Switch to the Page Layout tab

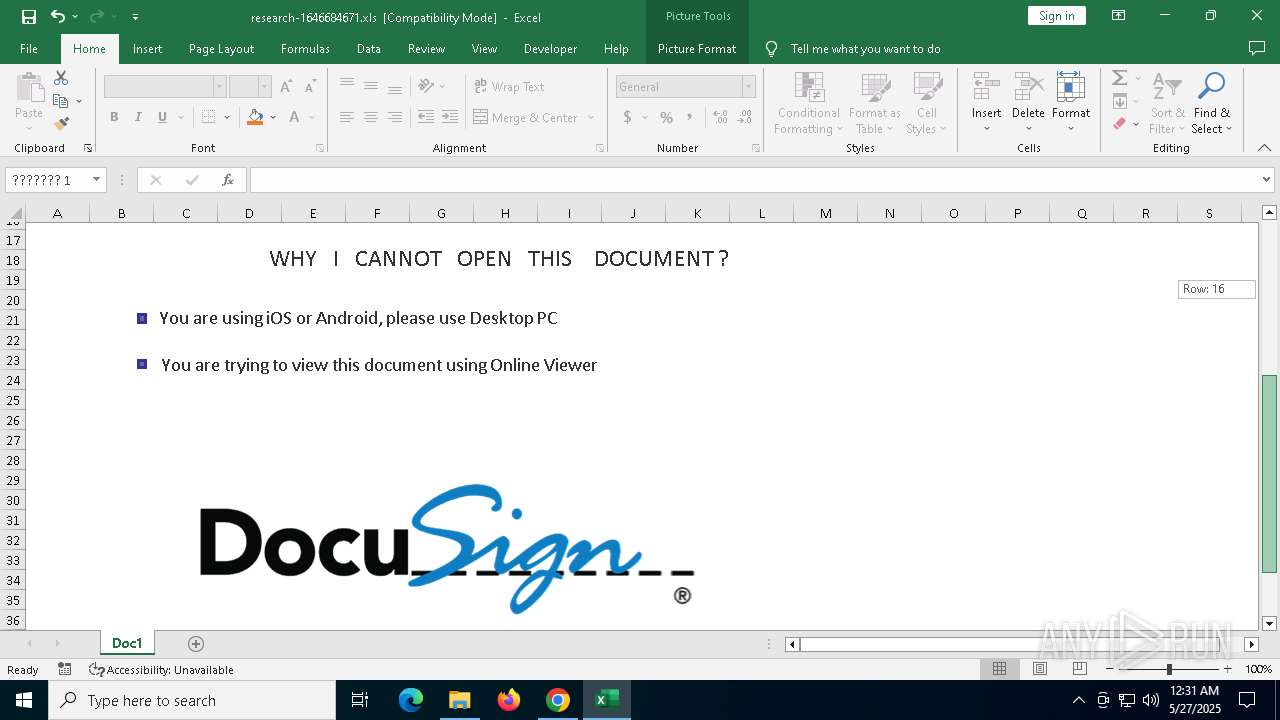pyautogui.click(x=221, y=48)
